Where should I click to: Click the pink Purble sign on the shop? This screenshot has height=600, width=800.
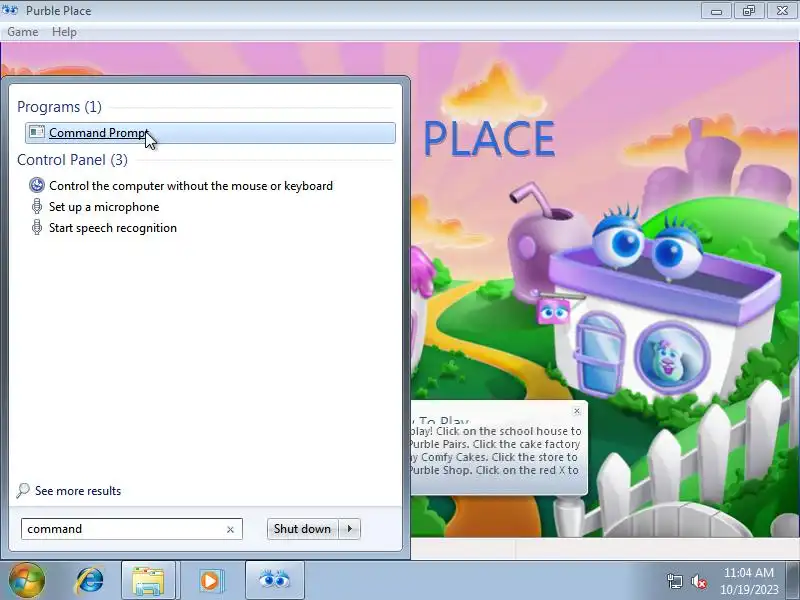pos(553,310)
